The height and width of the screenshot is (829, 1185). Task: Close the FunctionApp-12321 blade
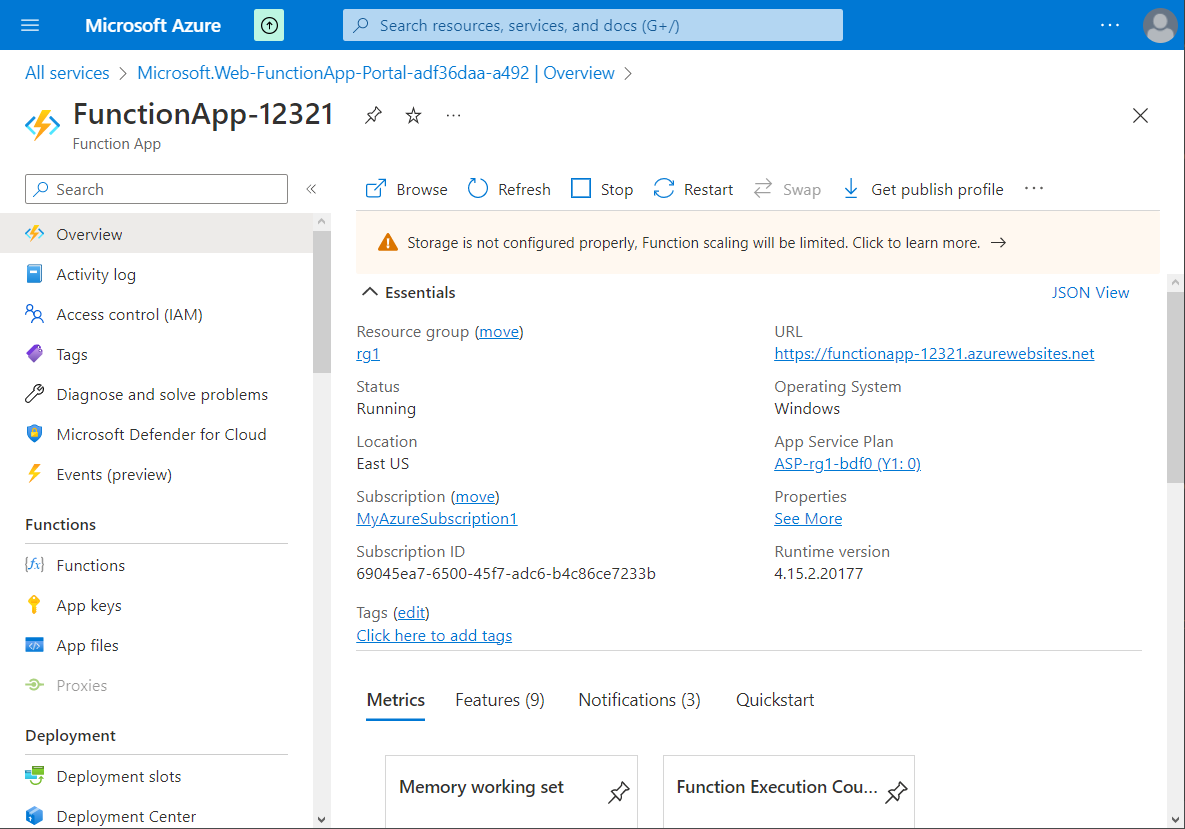[x=1140, y=116]
